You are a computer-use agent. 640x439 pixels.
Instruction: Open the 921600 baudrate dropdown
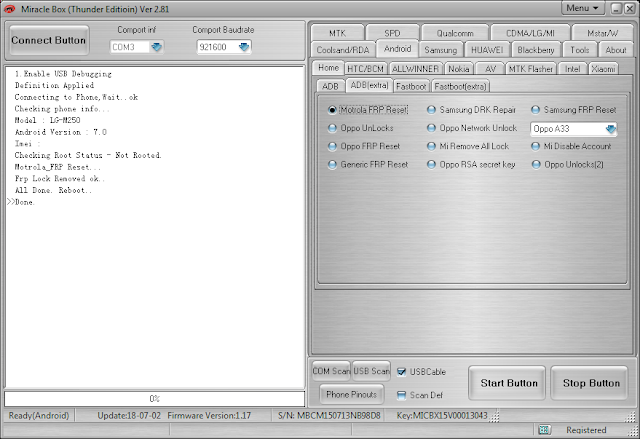[x=244, y=47]
